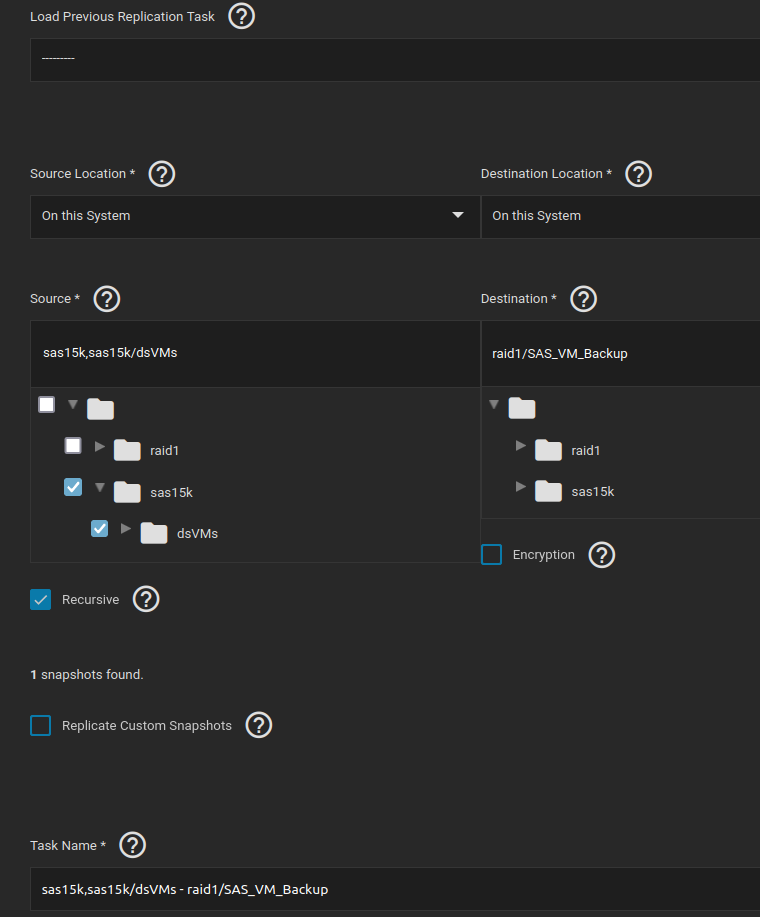Show Encryption help tooltip

coord(601,555)
